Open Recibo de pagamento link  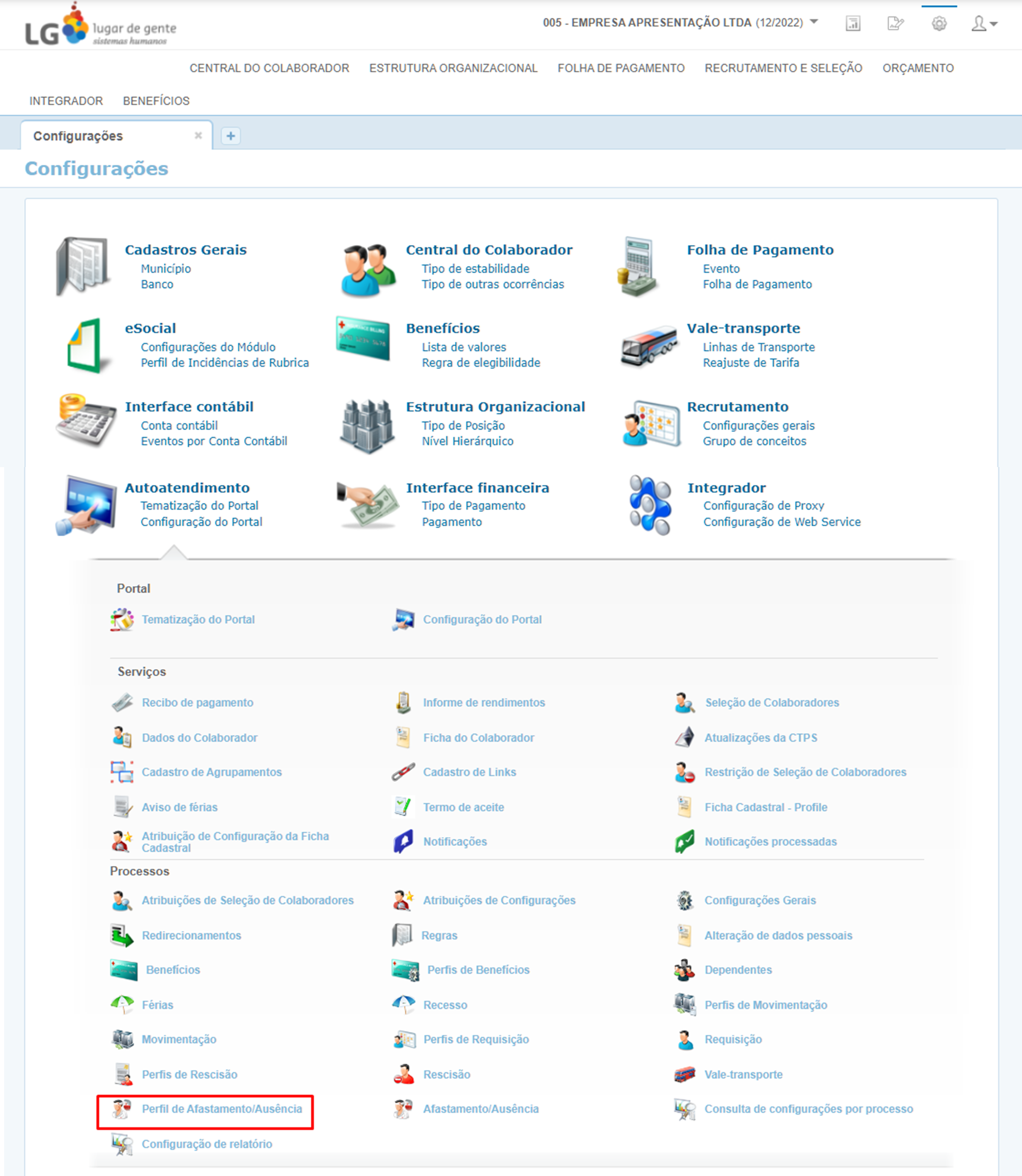point(197,702)
